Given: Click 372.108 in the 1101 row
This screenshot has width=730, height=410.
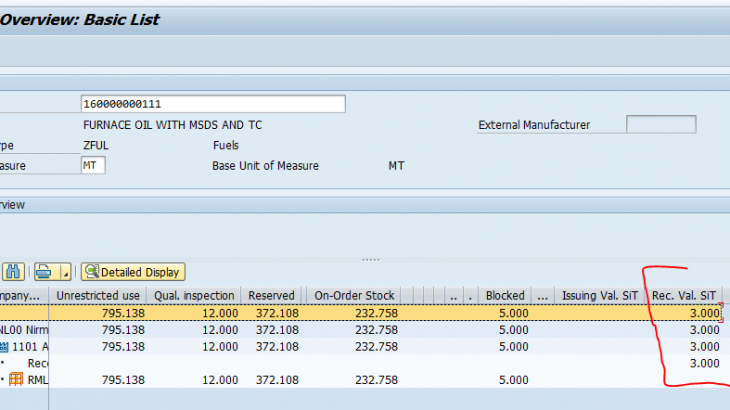Looking at the screenshot, I should point(277,347).
